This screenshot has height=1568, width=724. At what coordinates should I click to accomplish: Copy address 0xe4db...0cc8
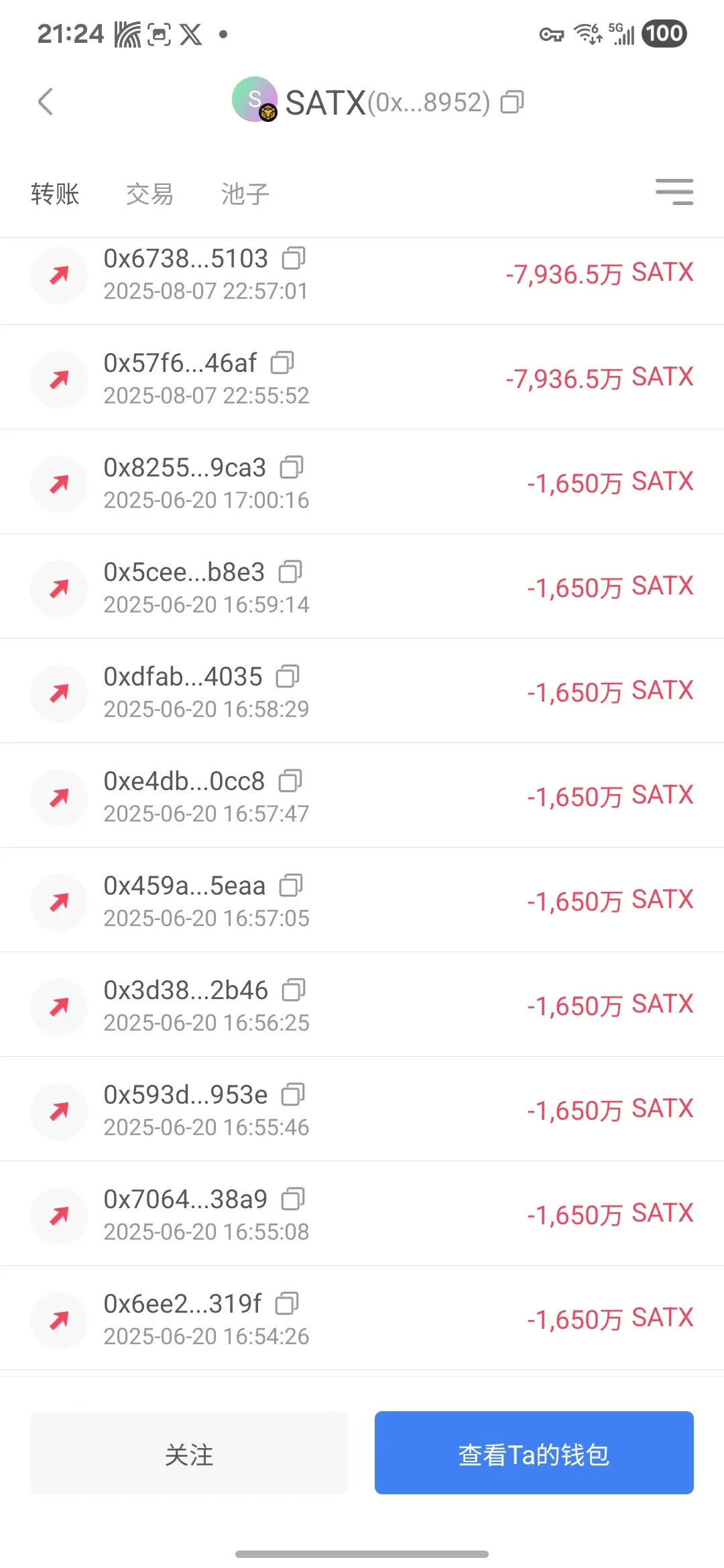290,781
